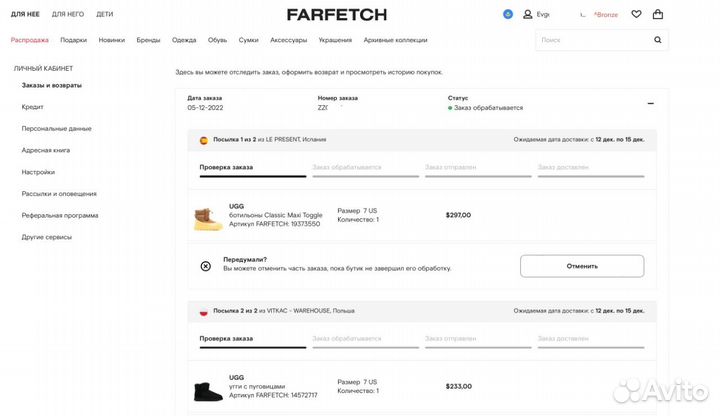Click the Poland flag icon on parcel 2
This screenshot has width=720, height=416.
[203, 311]
